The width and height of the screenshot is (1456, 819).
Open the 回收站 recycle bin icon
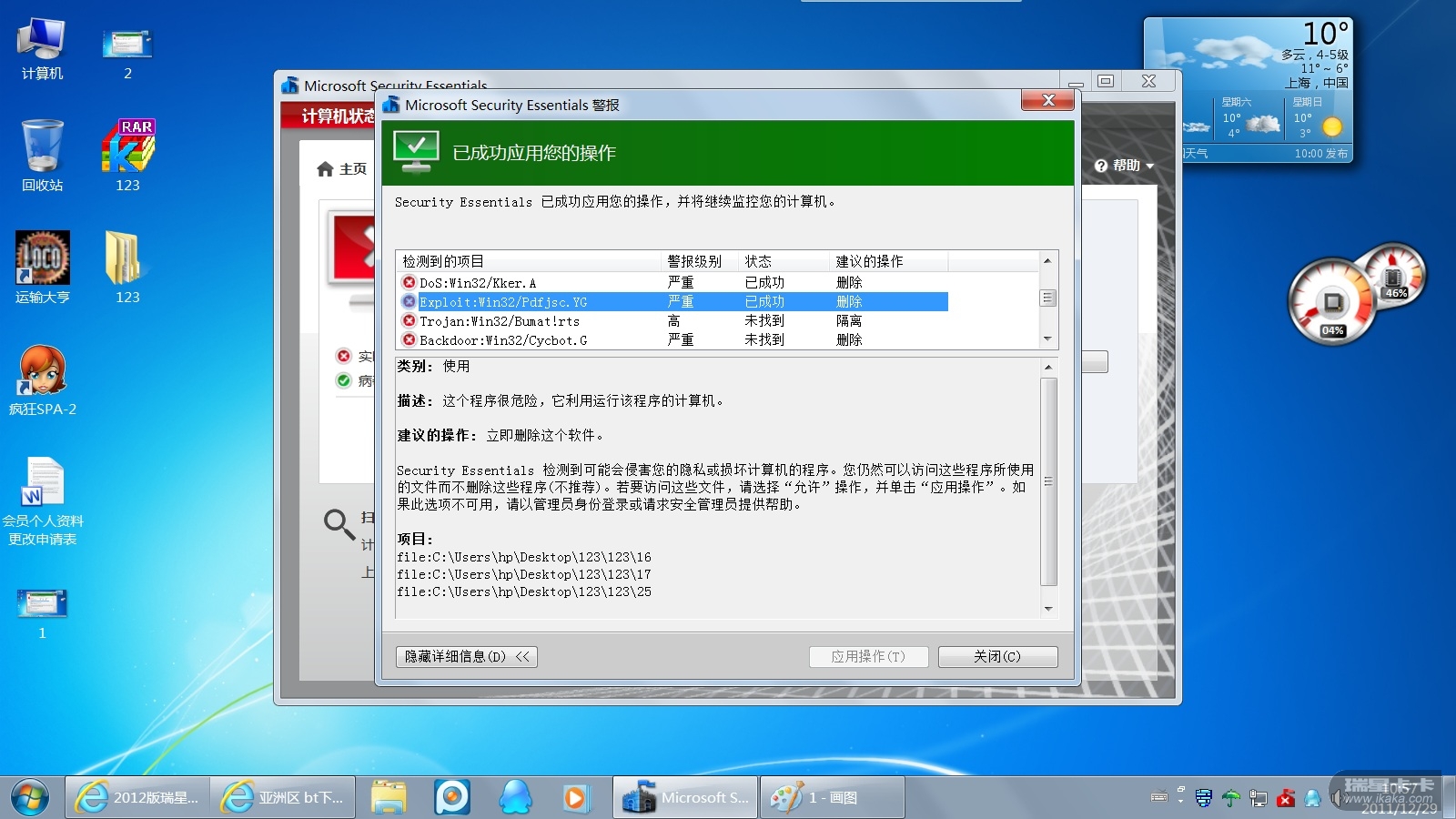[x=42, y=156]
